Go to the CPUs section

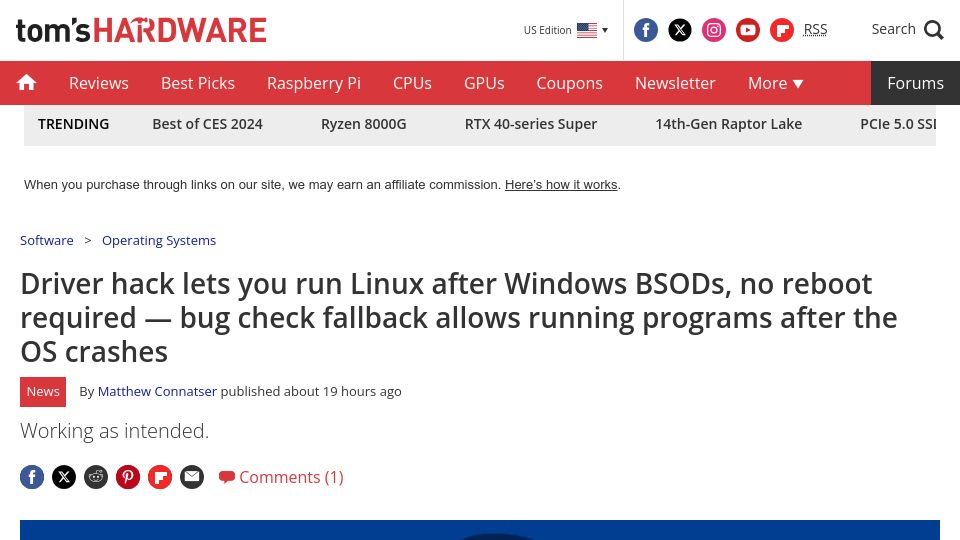(x=412, y=83)
